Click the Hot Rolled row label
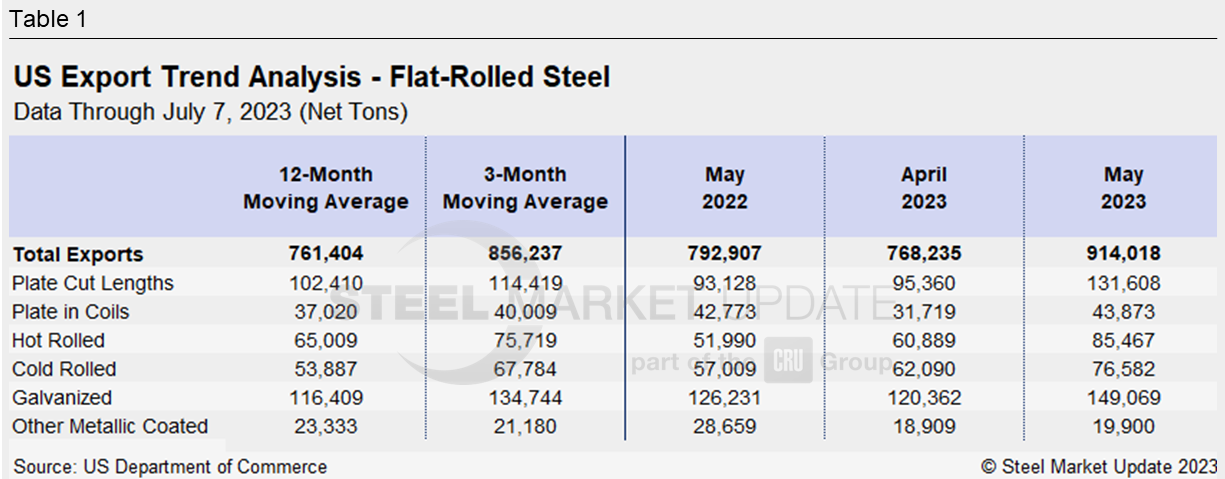This screenshot has height=479, width=1225. (58, 341)
